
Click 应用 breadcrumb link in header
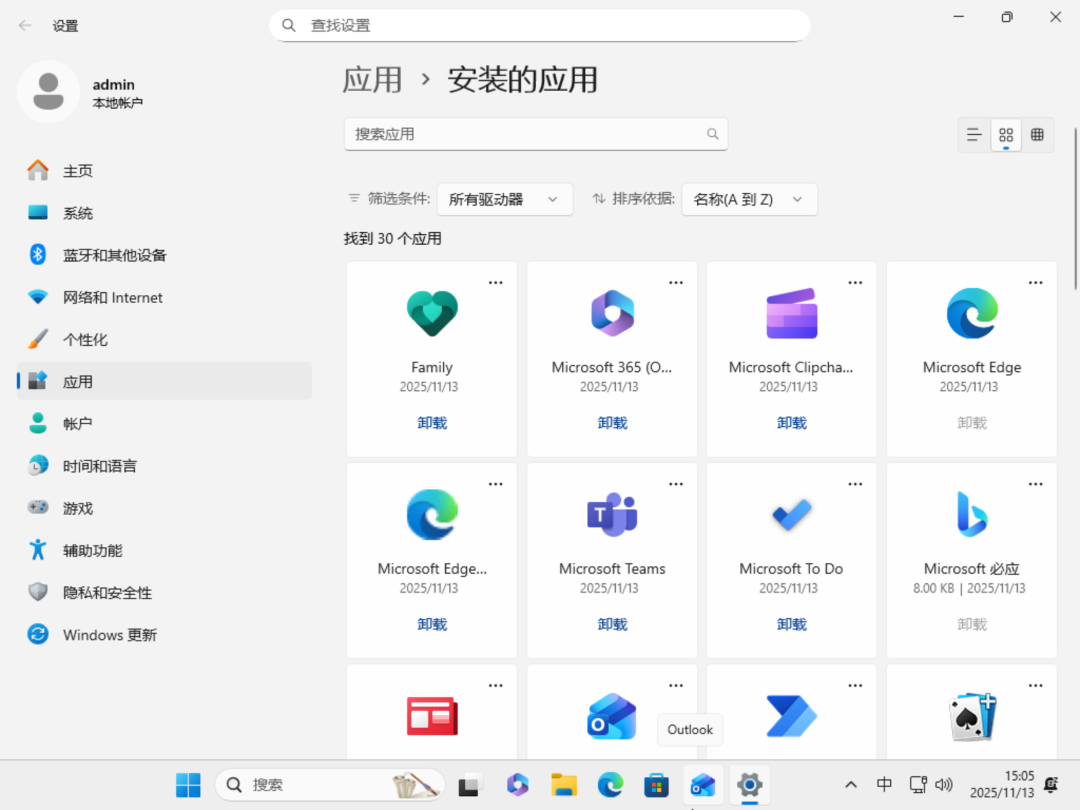tap(373, 80)
